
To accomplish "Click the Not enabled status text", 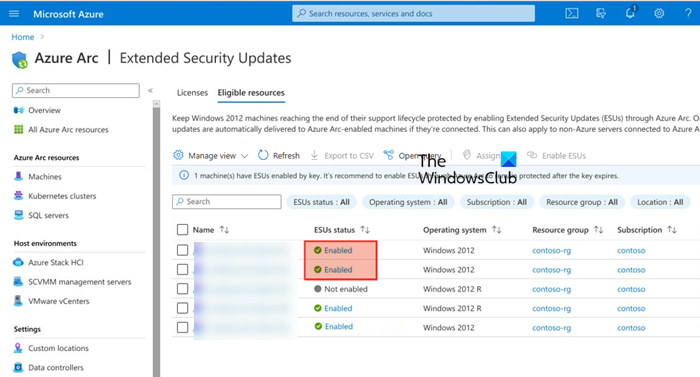I will point(346,289).
